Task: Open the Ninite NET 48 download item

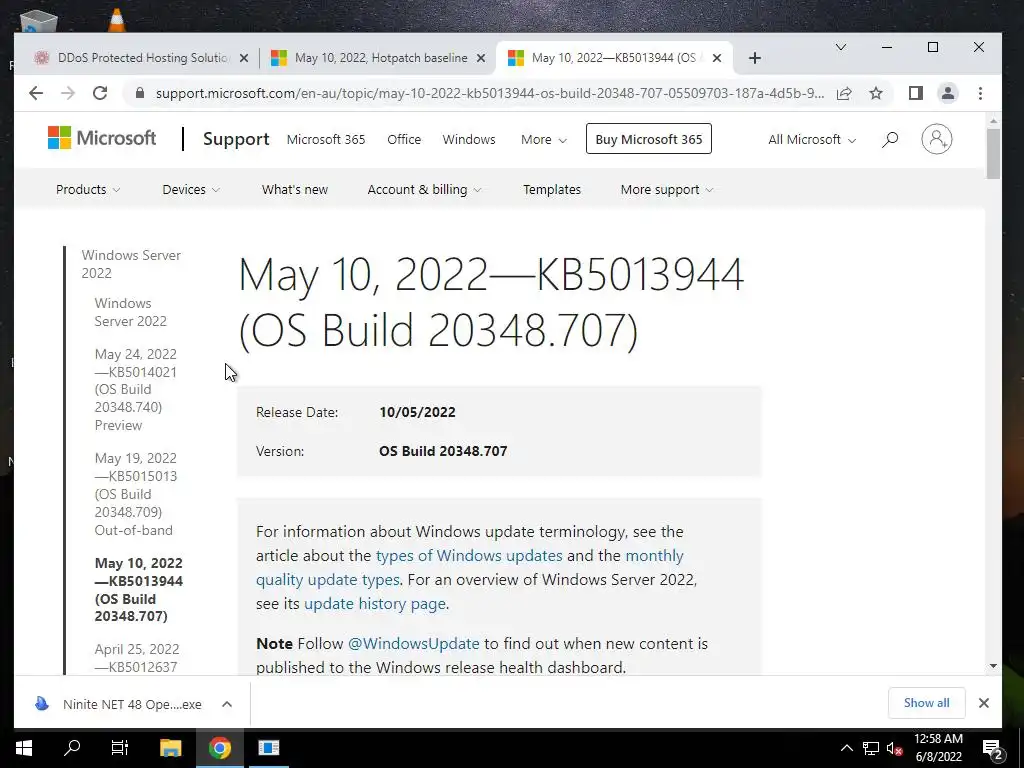Action: point(121,704)
